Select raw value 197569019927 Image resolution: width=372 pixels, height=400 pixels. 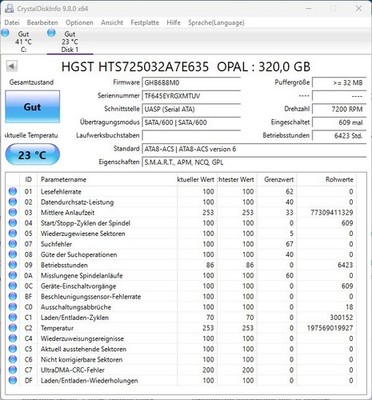point(330,328)
